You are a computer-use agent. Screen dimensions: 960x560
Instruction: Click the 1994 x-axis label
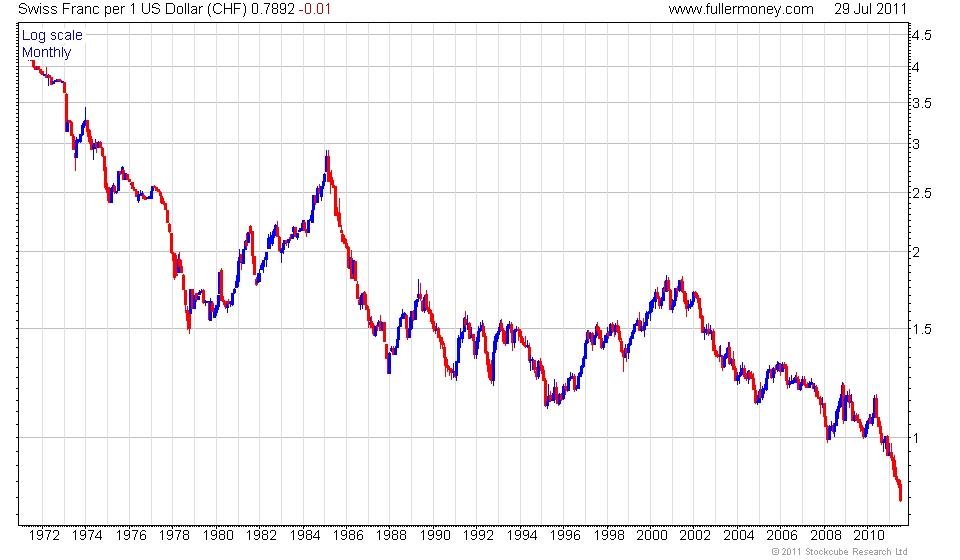(x=522, y=535)
